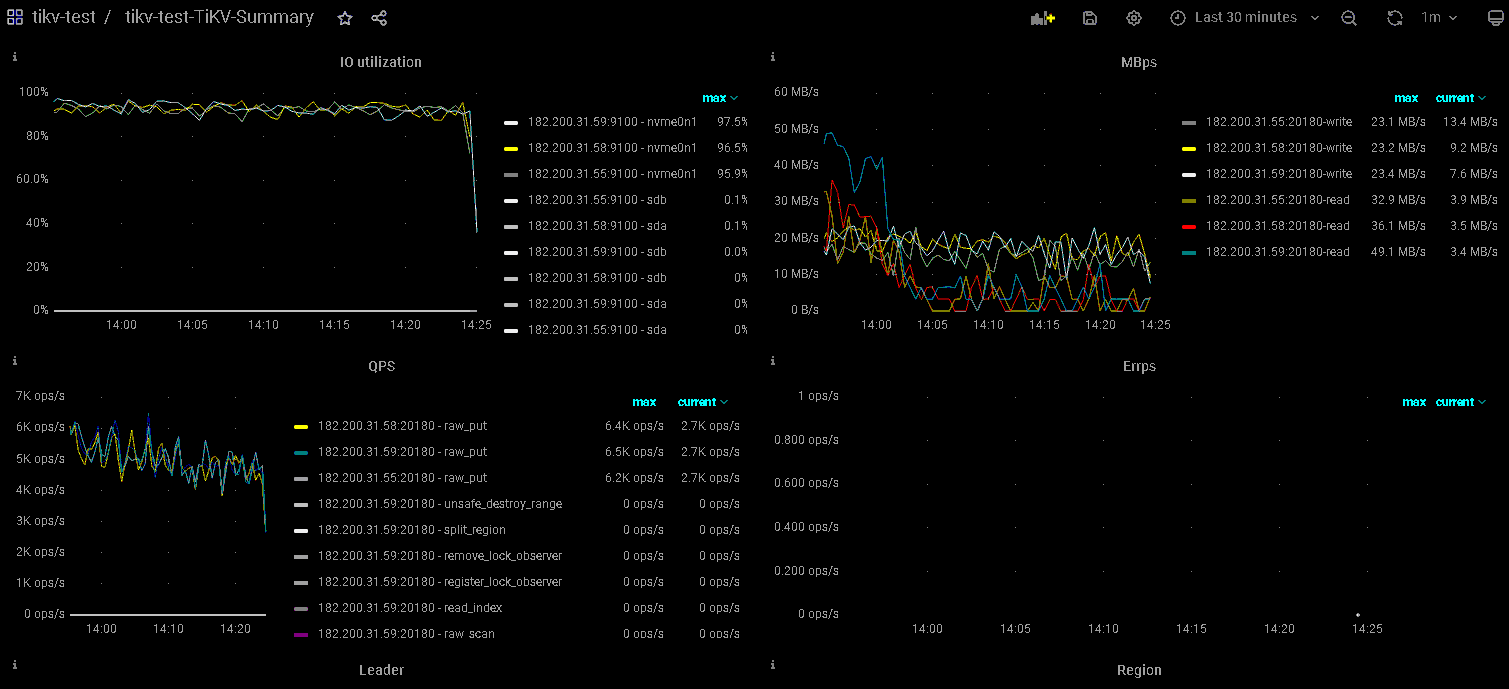Open the MBps panel title menu
The width and height of the screenshot is (1509, 689).
[x=1138, y=62]
